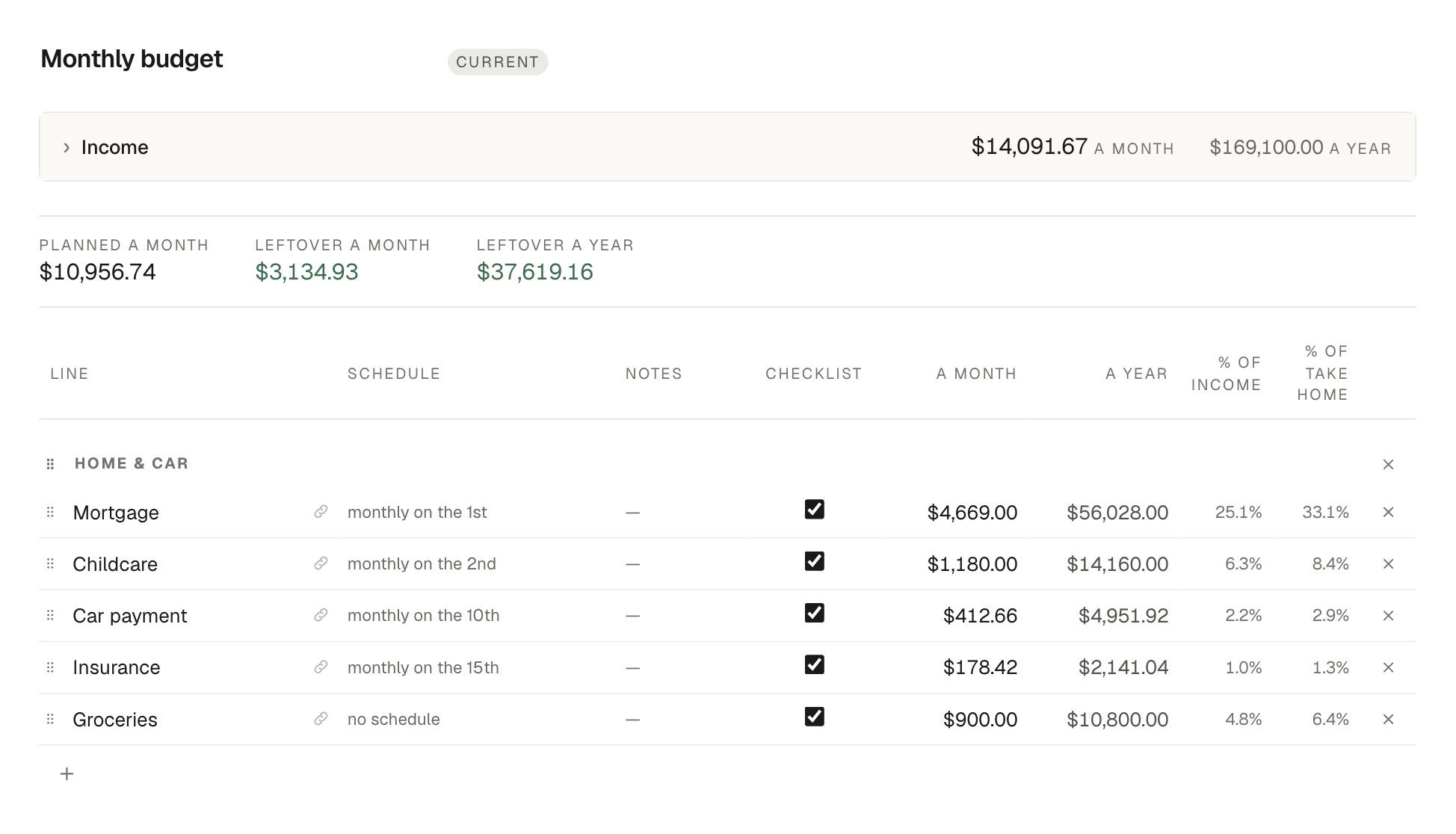Click the Income yearly total $169,100.00

(1267, 147)
